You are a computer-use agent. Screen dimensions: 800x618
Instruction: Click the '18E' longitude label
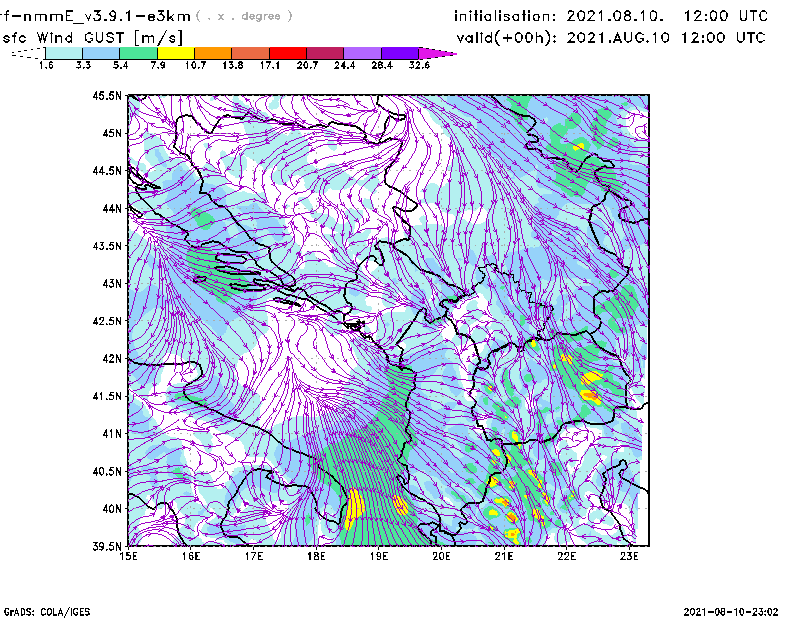[x=316, y=556]
